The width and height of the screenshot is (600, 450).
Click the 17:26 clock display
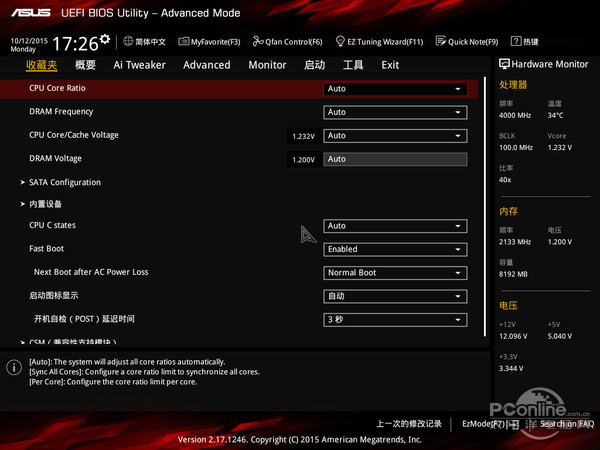75,43
